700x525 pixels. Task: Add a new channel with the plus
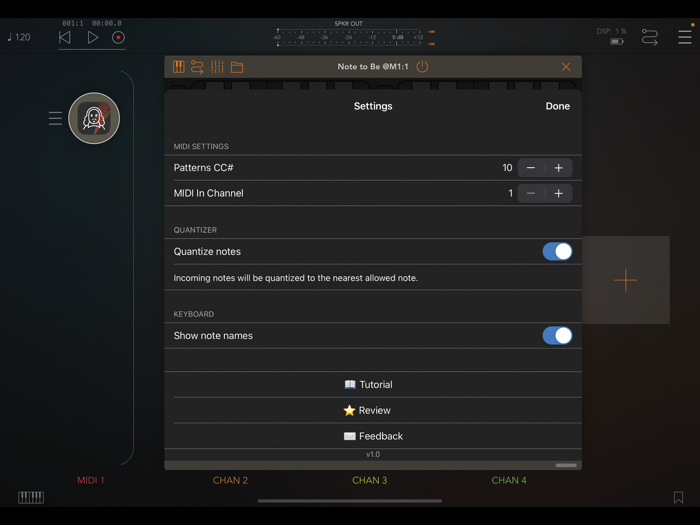pos(626,280)
